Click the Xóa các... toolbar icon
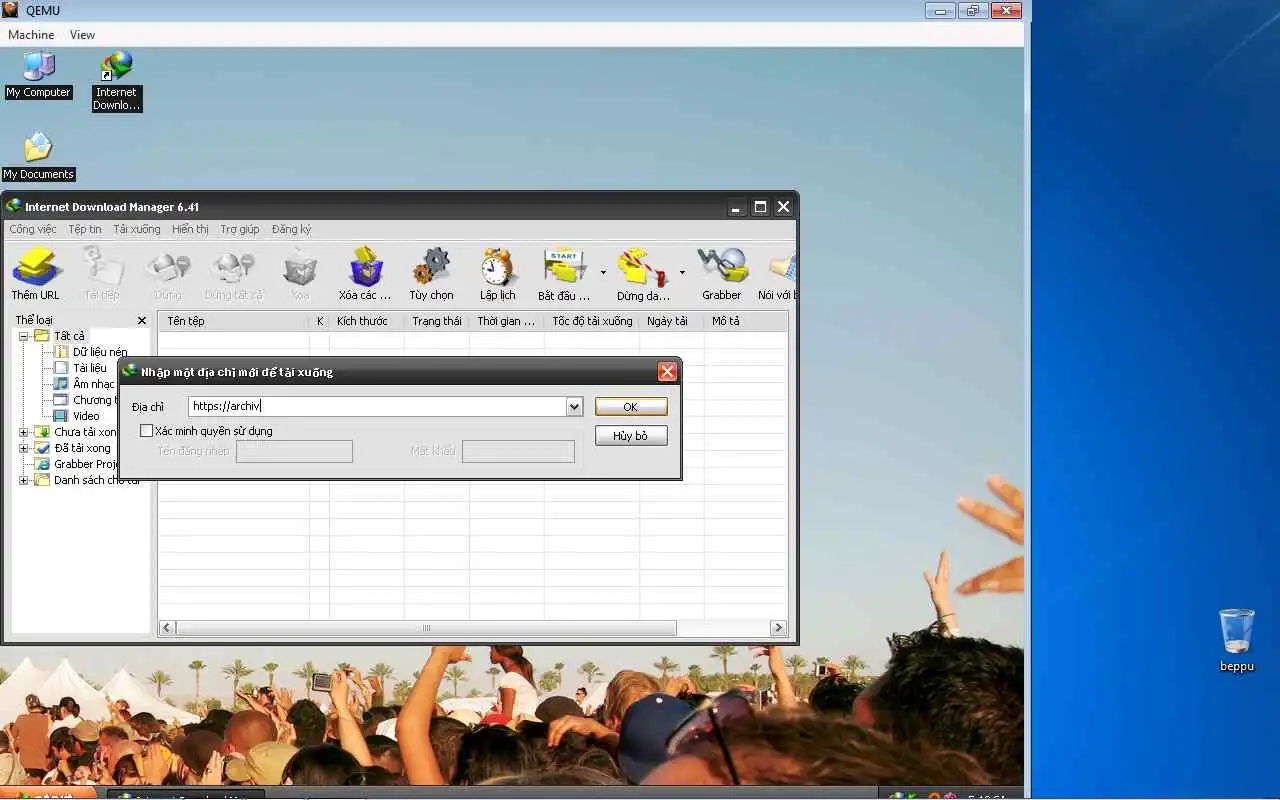 pyautogui.click(x=365, y=273)
